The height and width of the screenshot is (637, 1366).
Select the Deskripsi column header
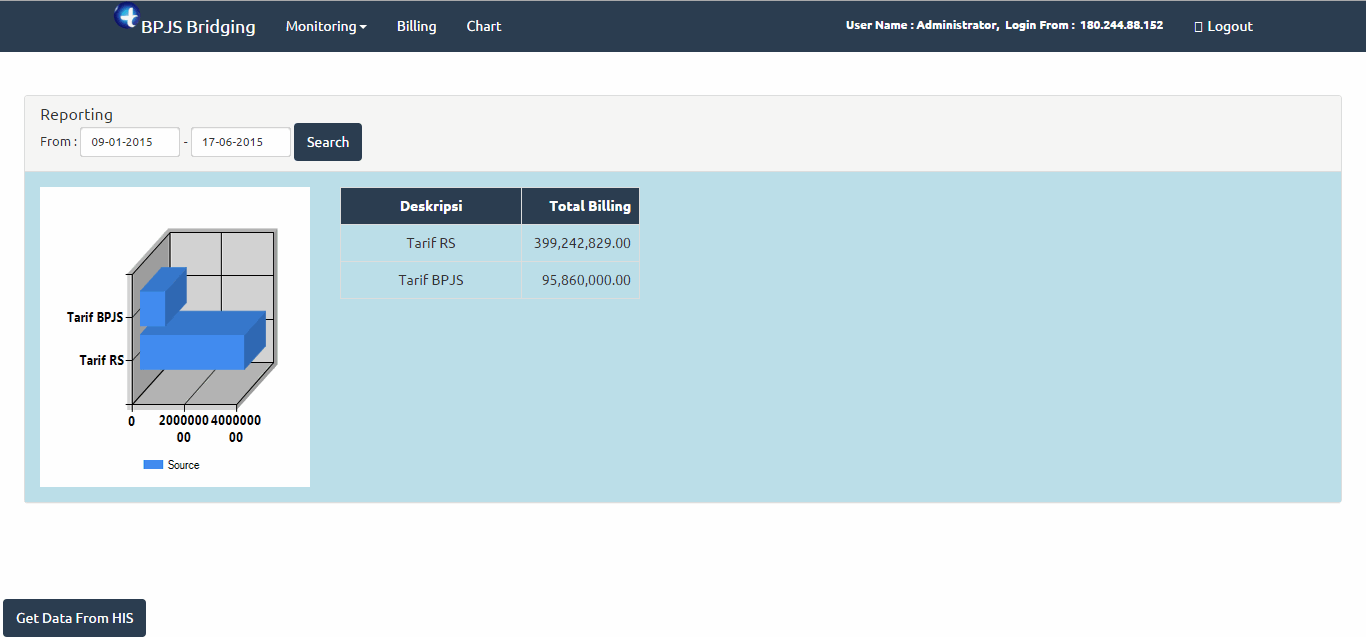point(431,206)
